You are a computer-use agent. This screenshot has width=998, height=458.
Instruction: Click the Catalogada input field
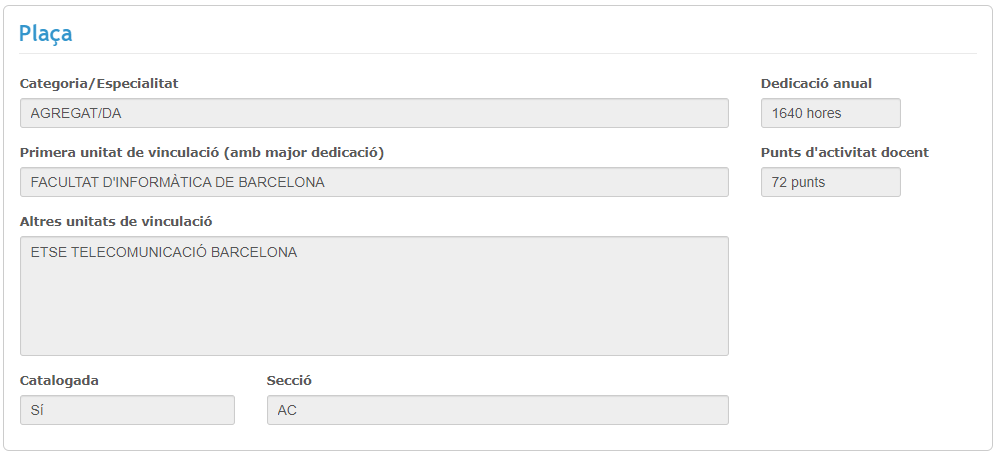(x=127, y=410)
